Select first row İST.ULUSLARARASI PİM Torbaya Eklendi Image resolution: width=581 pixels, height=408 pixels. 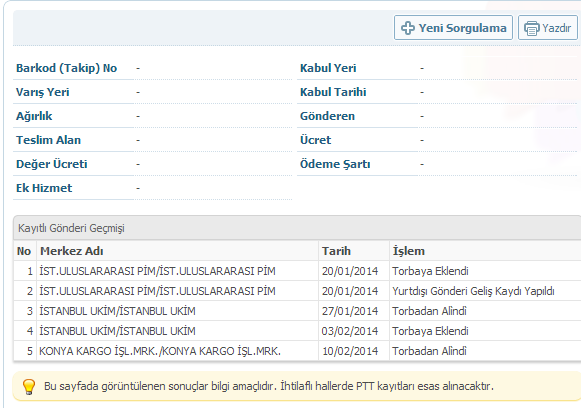(297, 271)
